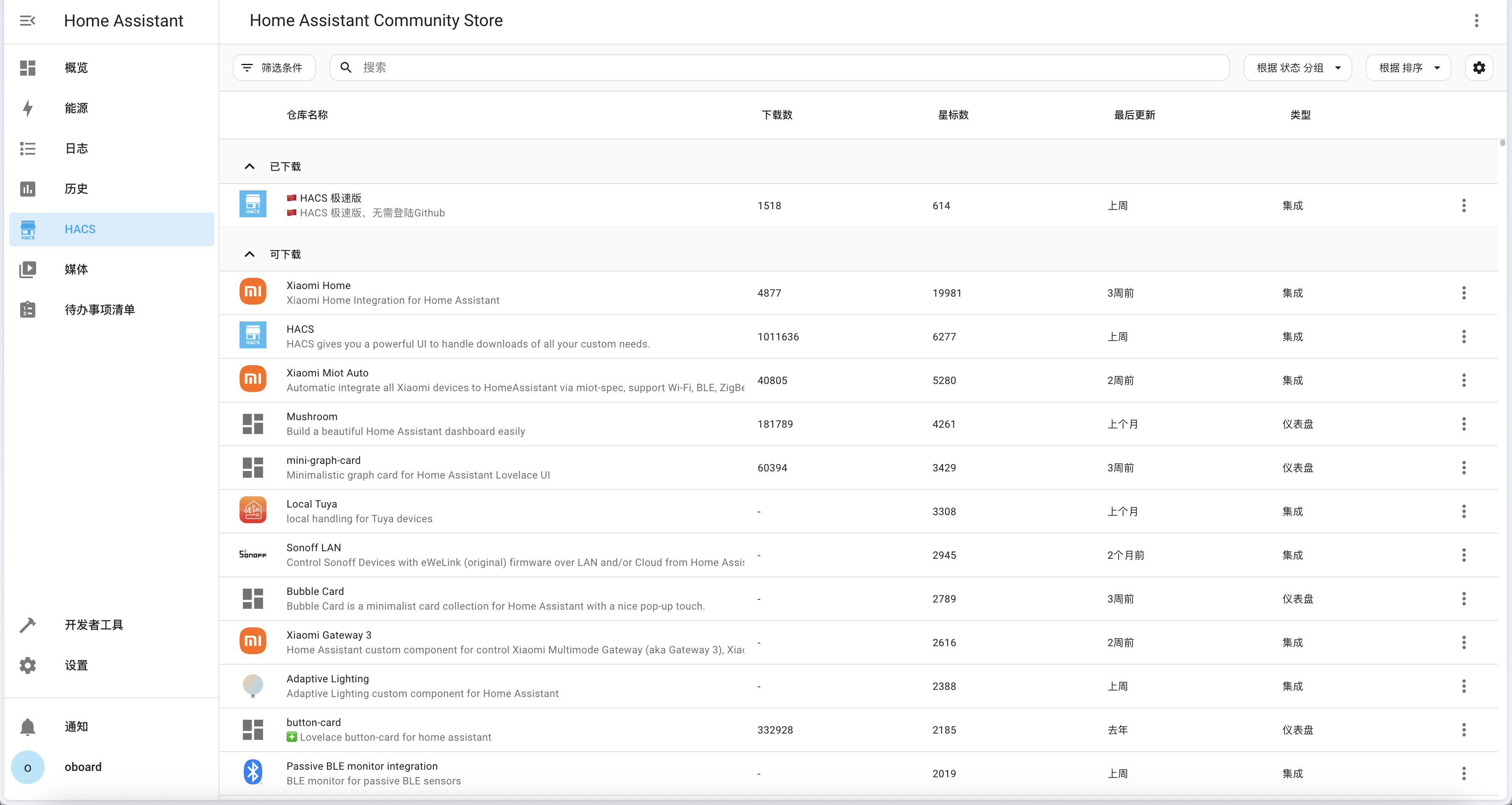Open the Xiaomi Gateway 3 repository

tap(858, 642)
